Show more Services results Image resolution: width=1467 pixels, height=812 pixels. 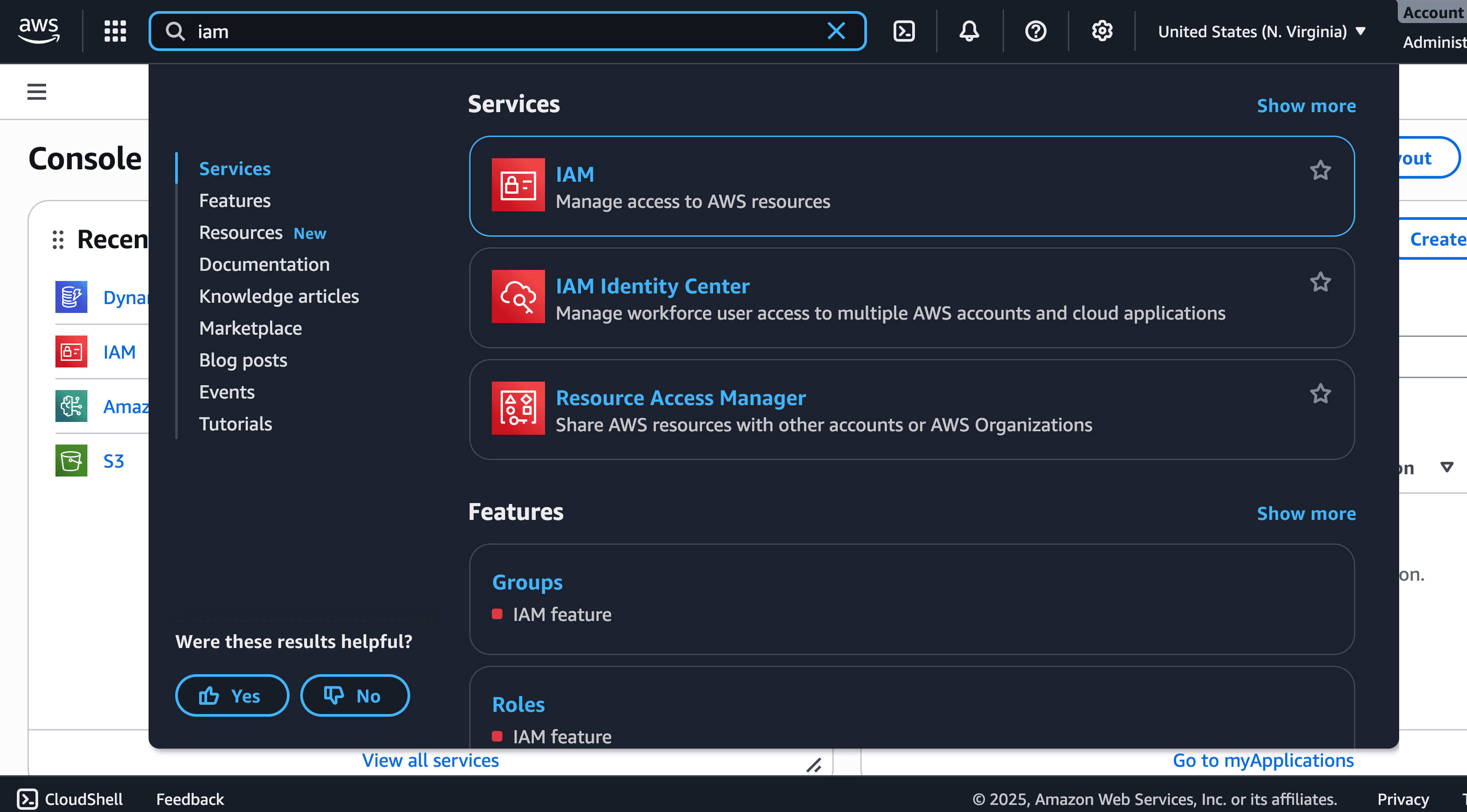coord(1306,106)
